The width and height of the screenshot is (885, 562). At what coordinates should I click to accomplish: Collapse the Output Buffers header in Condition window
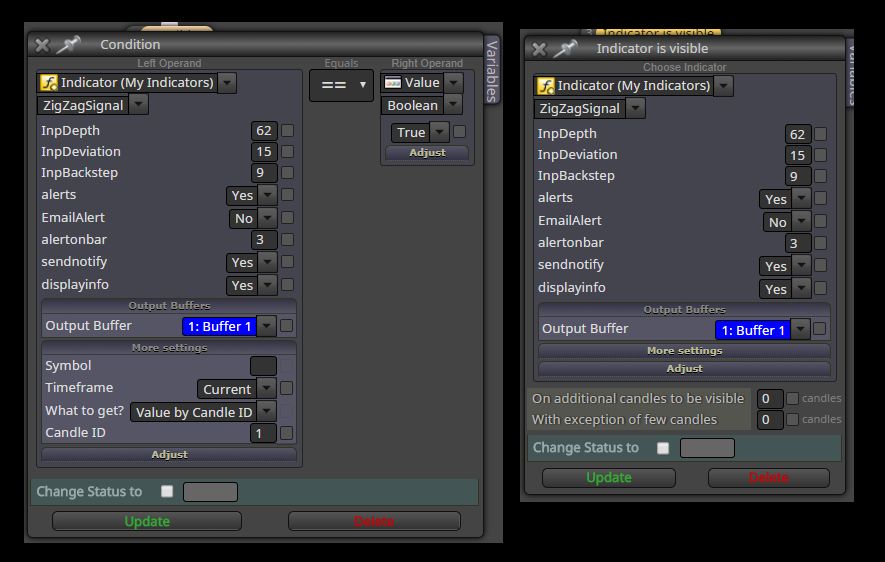[169, 306]
